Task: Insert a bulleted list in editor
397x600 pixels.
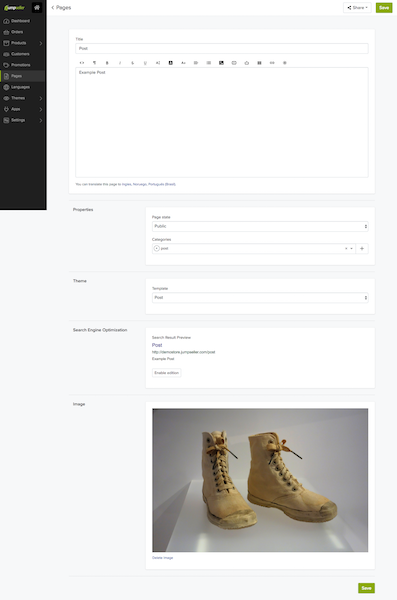Action: point(209,63)
